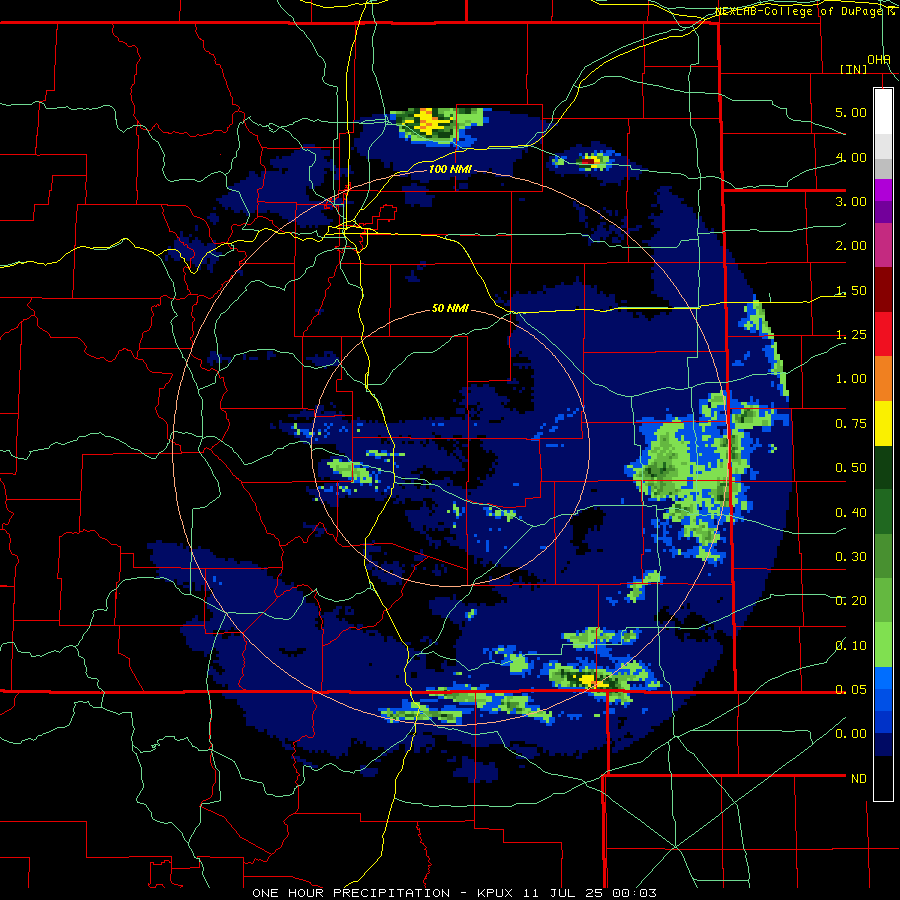Click the '4.00' scale label
900x900 pixels.
coord(851,157)
